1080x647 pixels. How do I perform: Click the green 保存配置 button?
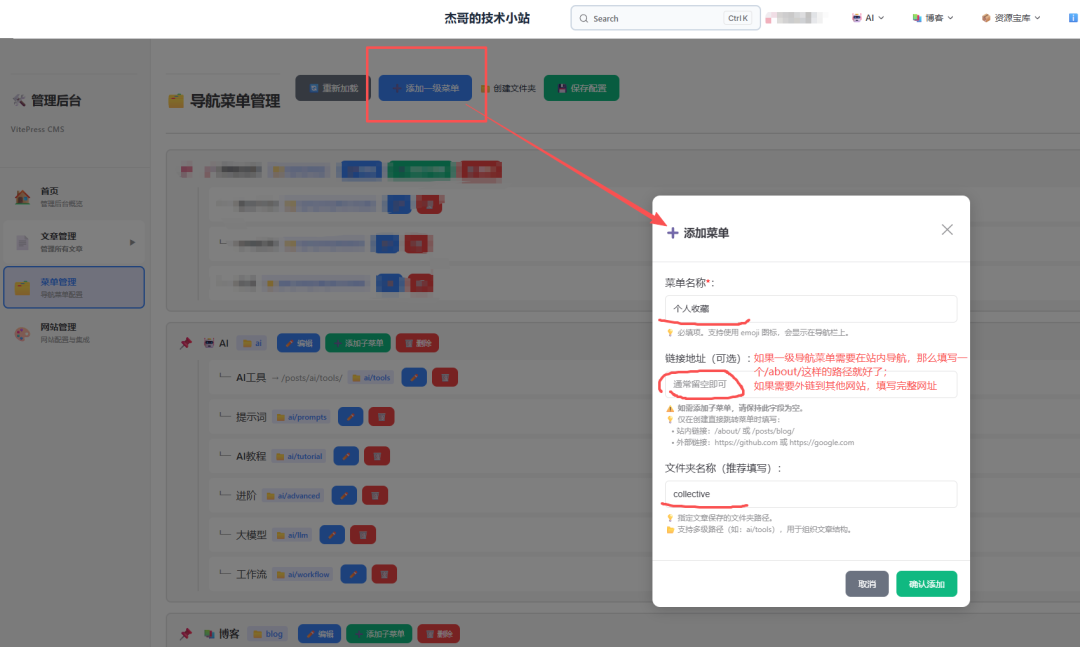tap(581, 88)
